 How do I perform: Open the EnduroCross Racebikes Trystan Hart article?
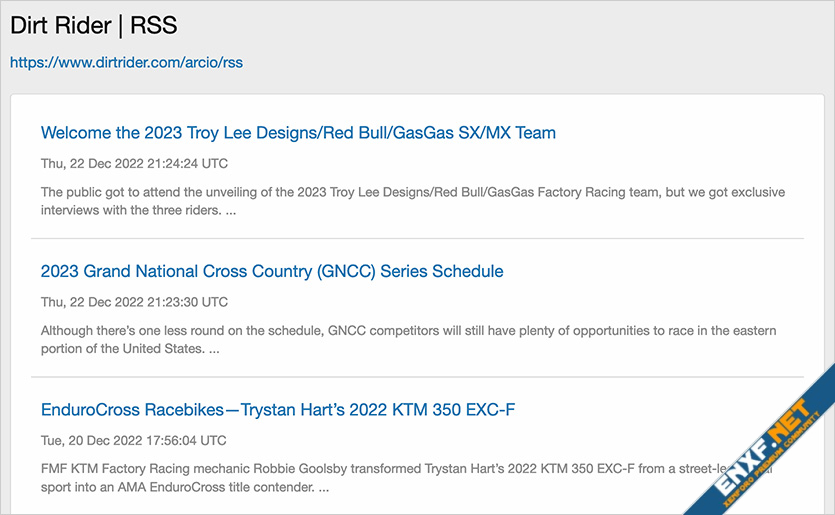tap(278, 410)
